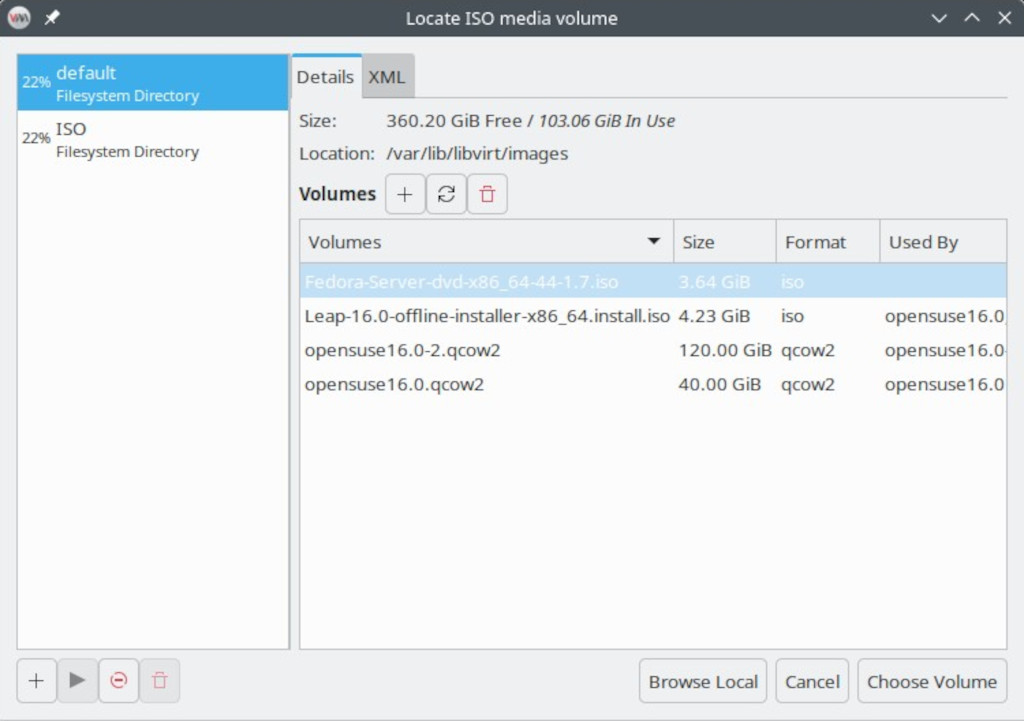The width and height of the screenshot is (1024, 721).
Task: Click the 360.20 GiB Free size text
Action: point(454,121)
